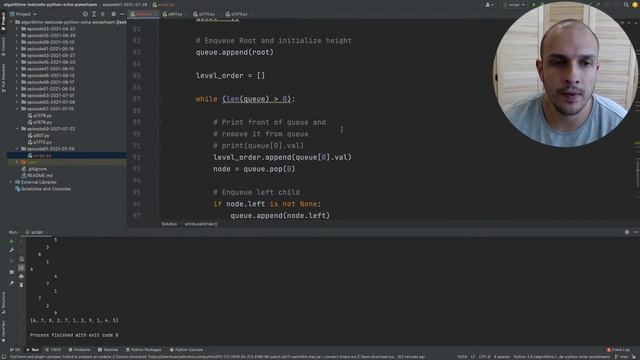Click the down arrow in Run console toolbar
The height and width of the screenshot is (360, 640).
click(x=21, y=250)
